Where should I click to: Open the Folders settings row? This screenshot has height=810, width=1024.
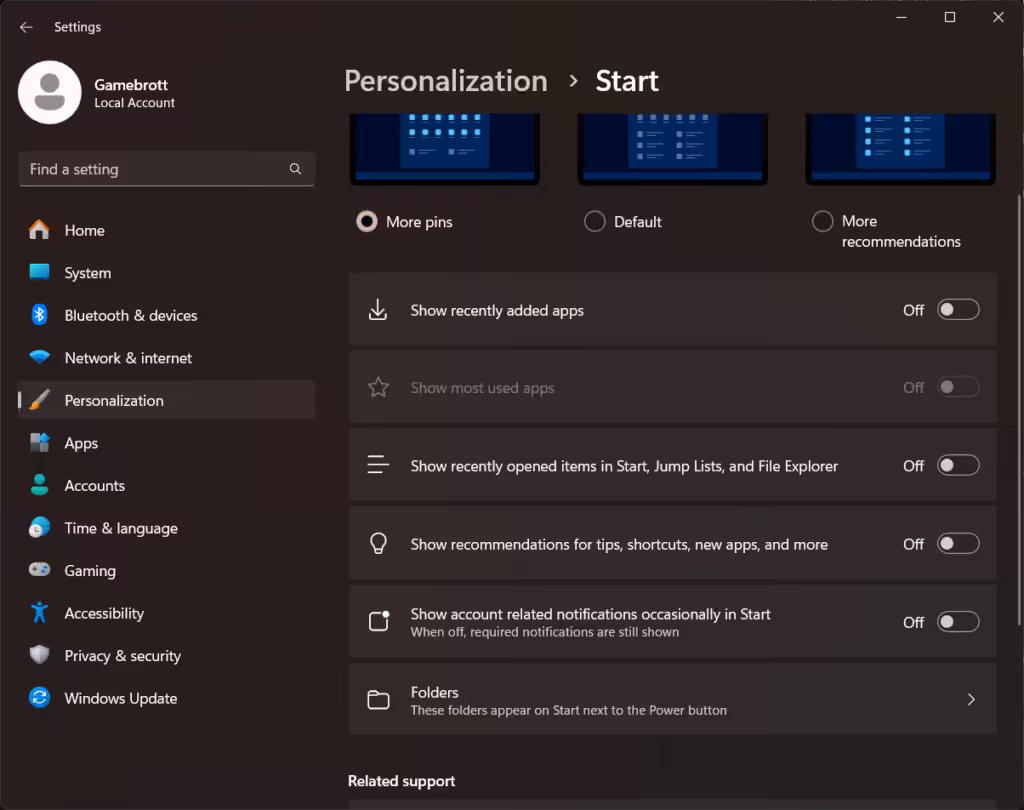pos(673,699)
